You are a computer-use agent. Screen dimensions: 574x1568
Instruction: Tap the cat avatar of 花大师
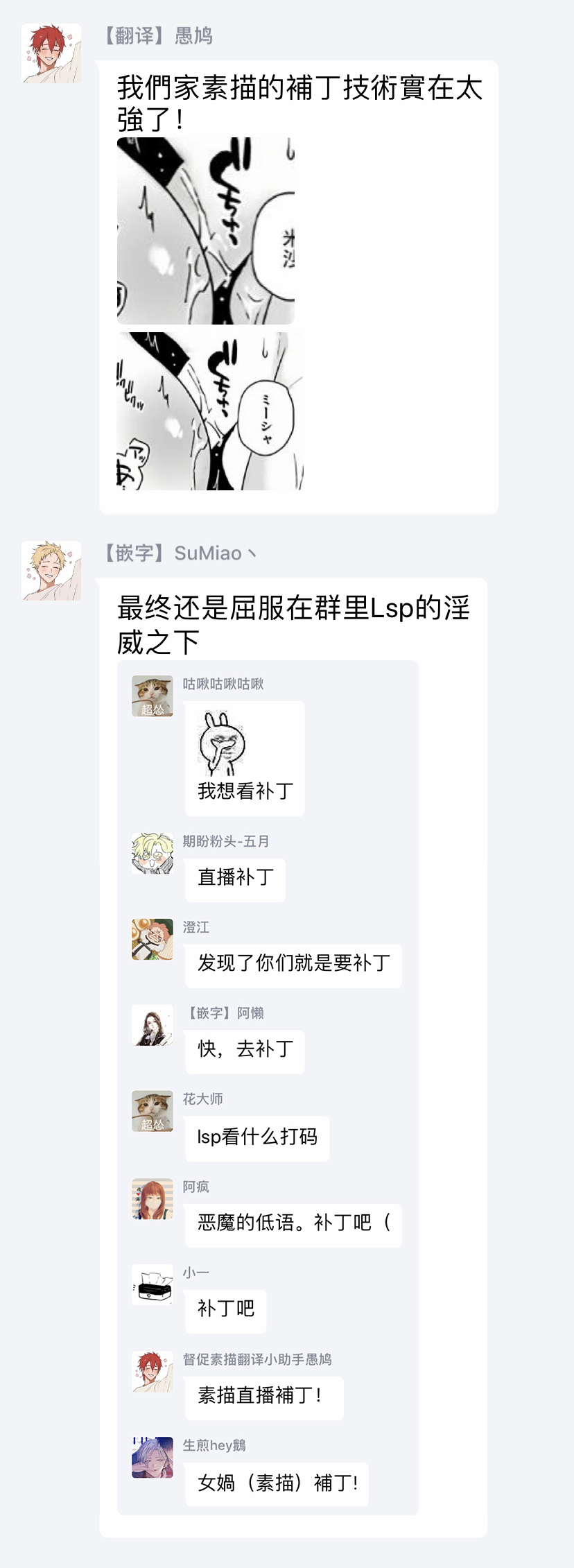[153, 1111]
